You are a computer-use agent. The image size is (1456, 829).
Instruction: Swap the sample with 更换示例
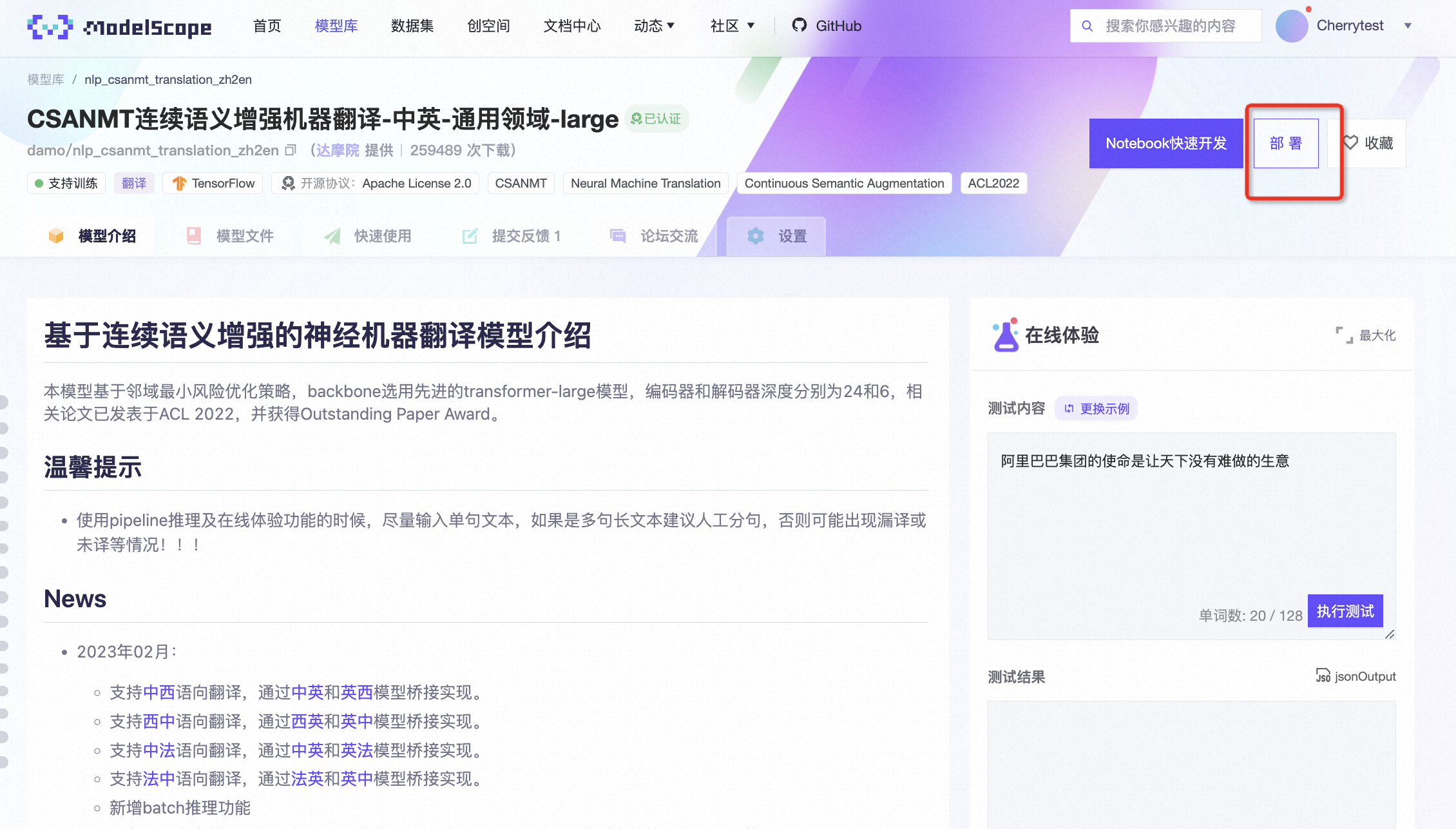[x=1097, y=409]
